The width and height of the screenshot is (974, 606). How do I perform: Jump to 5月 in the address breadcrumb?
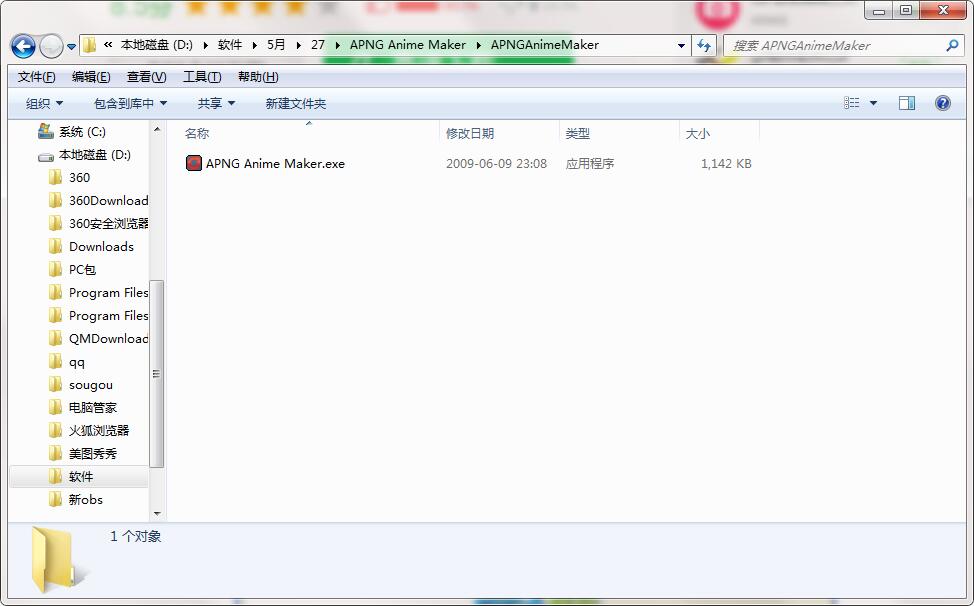tap(276, 45)
